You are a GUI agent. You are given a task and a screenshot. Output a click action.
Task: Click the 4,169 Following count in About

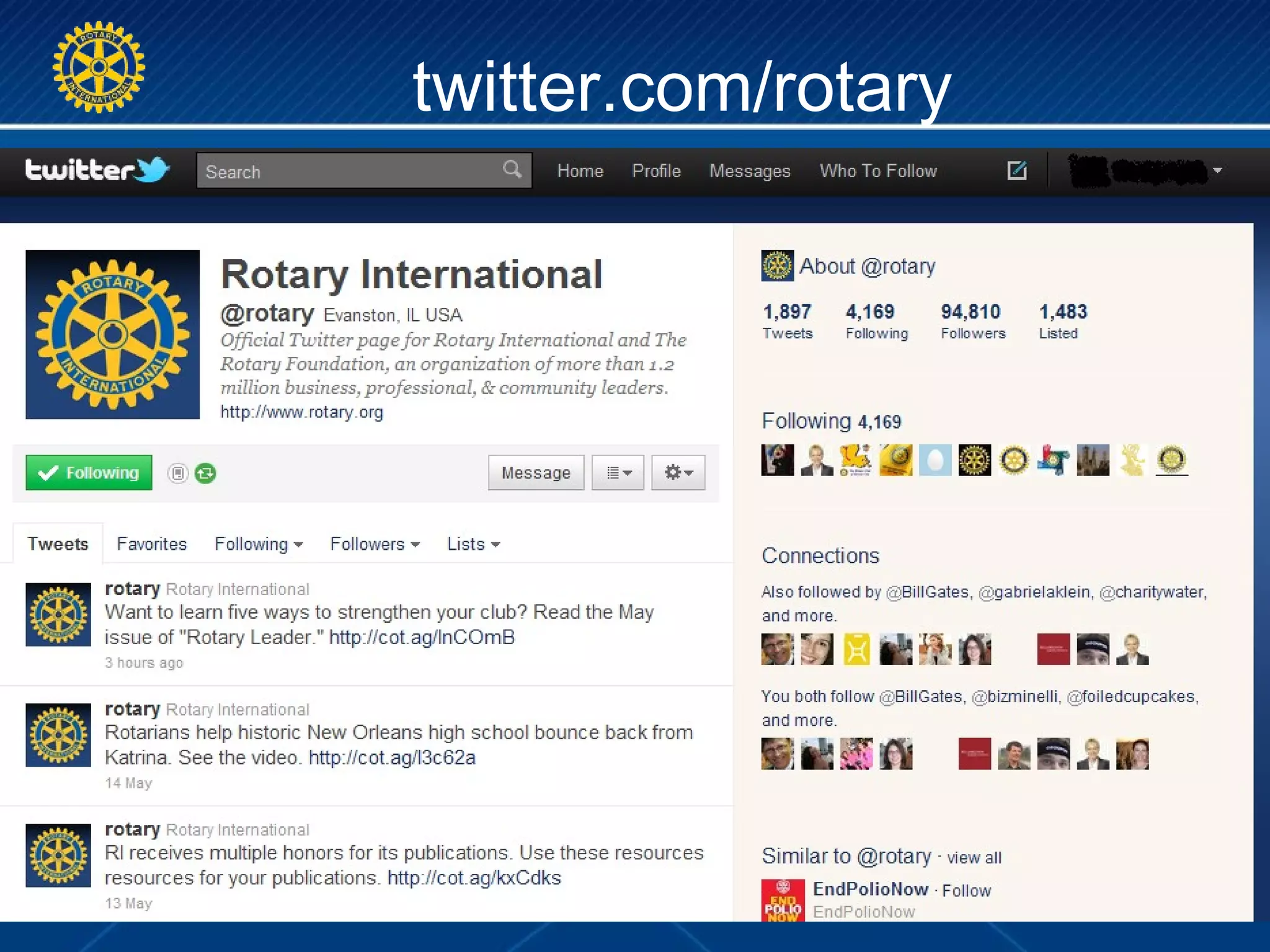click(x=877, y=321)
